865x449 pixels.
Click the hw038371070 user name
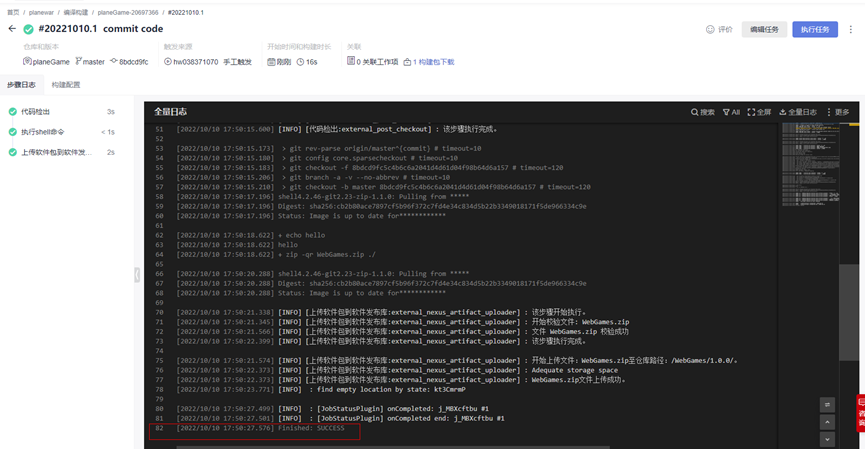tap(196, 62)
